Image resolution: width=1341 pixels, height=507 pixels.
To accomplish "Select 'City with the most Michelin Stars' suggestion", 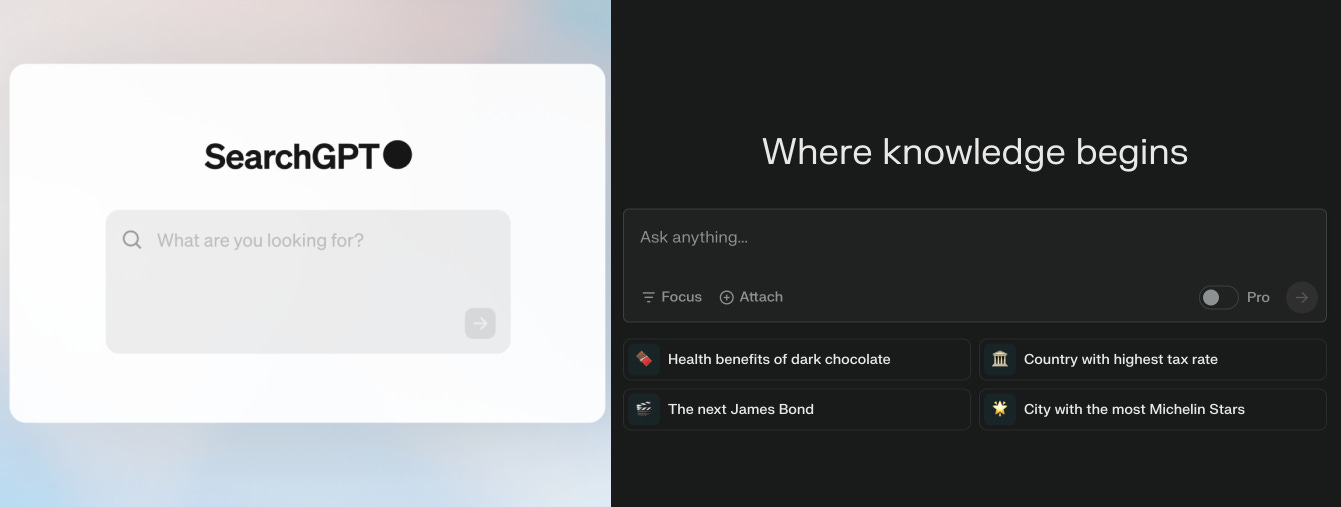I will (1153, 409).
